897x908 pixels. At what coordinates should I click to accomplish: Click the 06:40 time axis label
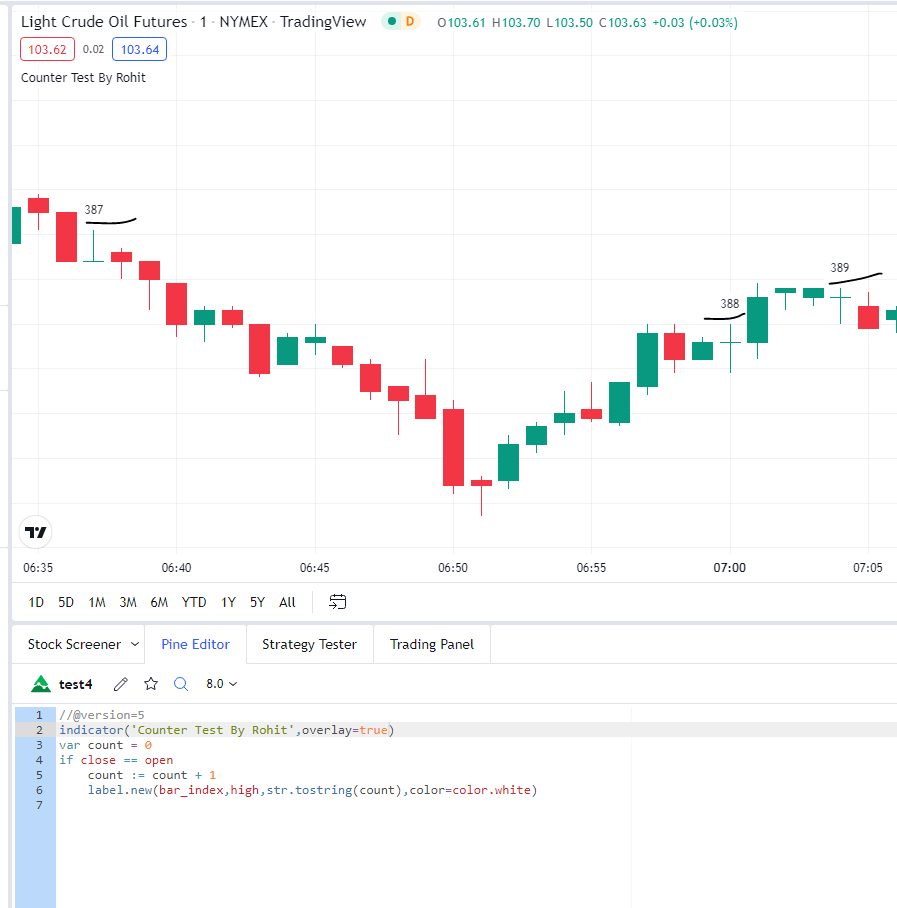coord(176,568)
